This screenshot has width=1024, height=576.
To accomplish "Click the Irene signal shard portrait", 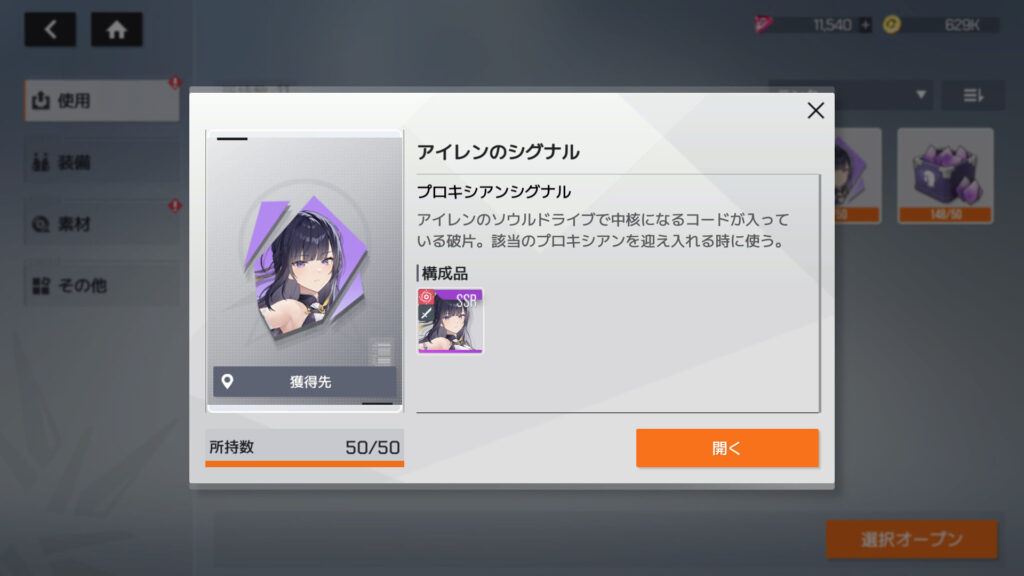I will click(306, 269).
